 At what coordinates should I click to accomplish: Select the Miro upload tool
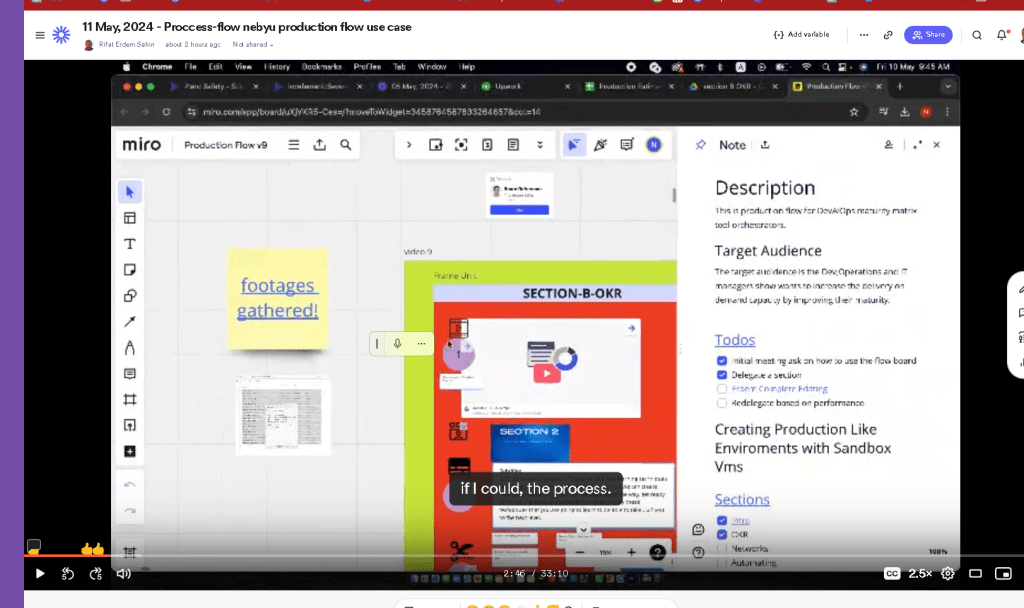(x=129, y=425)
